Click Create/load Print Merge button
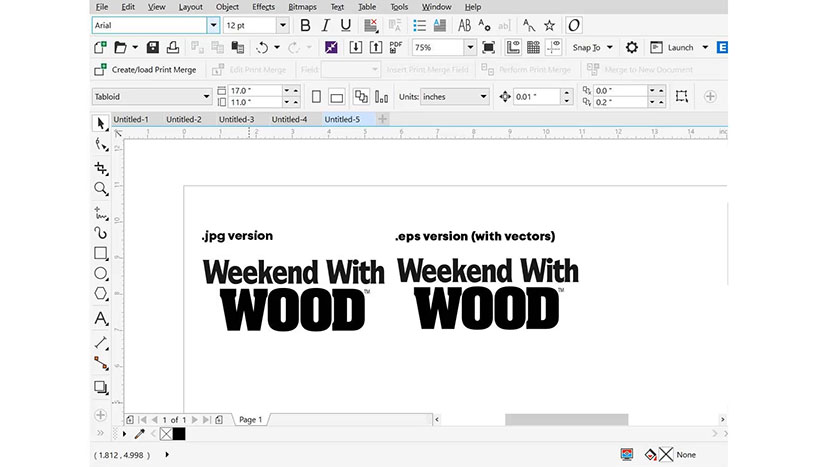The height and width of the screenshot is (467, 830). pos(146,70)
